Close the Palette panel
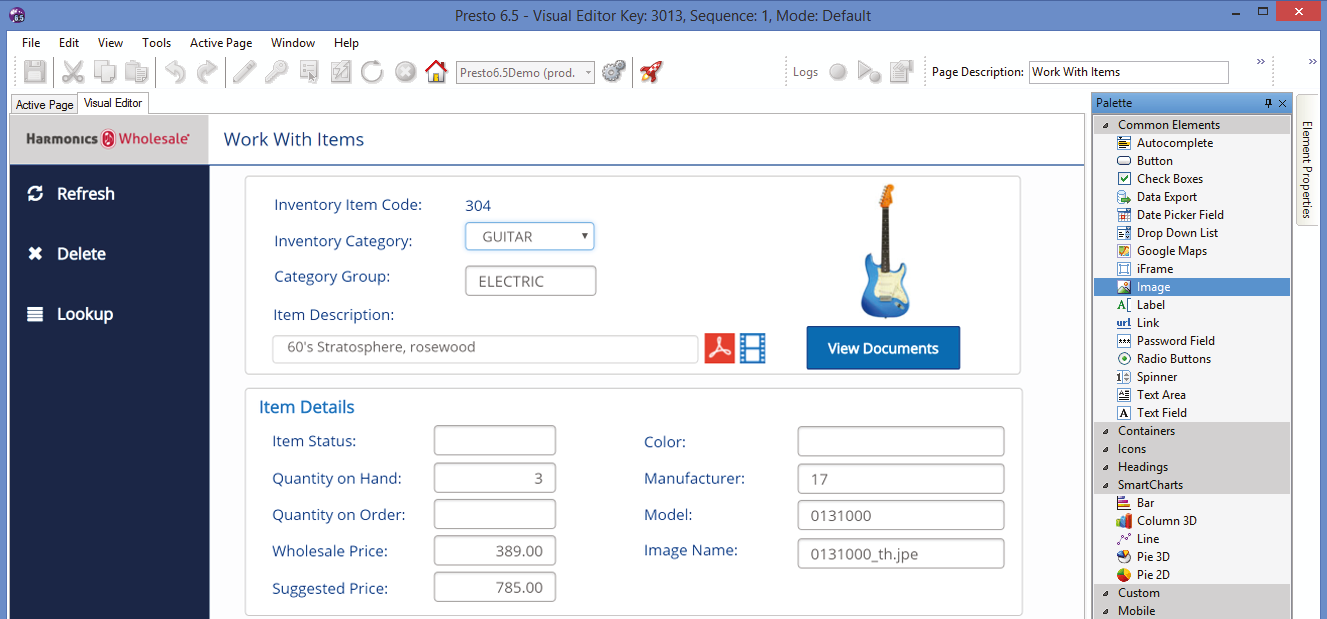Viewport: 1327px width, 619px height. [x=1283, y=103]
